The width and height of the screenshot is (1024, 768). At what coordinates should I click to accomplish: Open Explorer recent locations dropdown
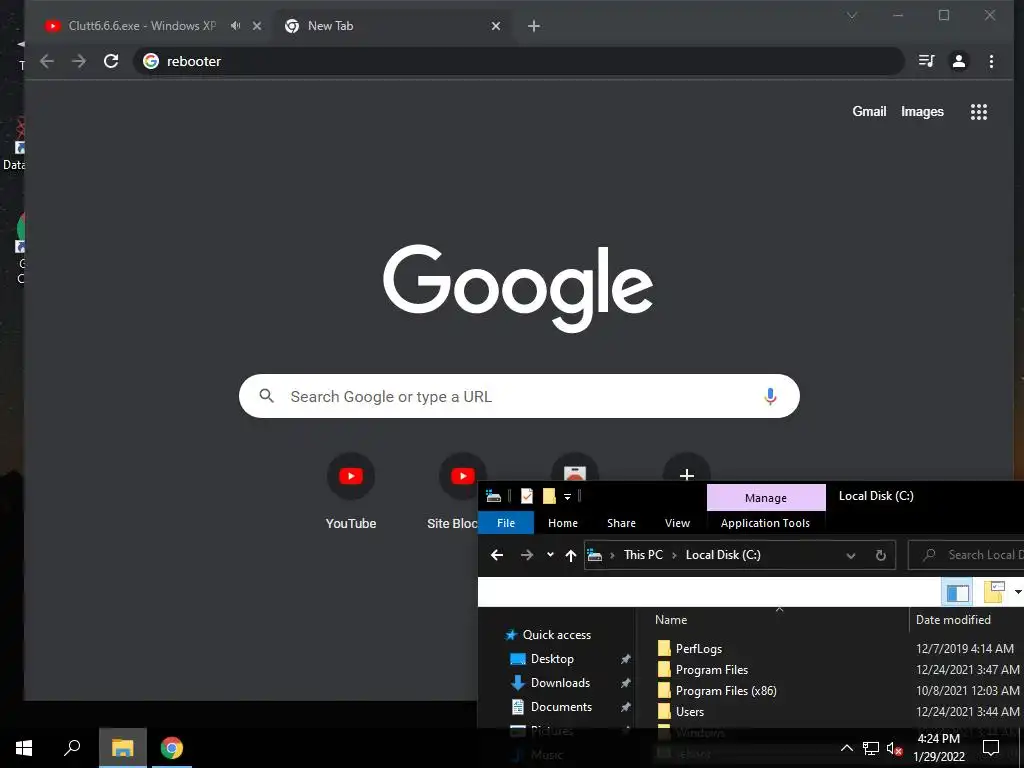pos(550,555)
